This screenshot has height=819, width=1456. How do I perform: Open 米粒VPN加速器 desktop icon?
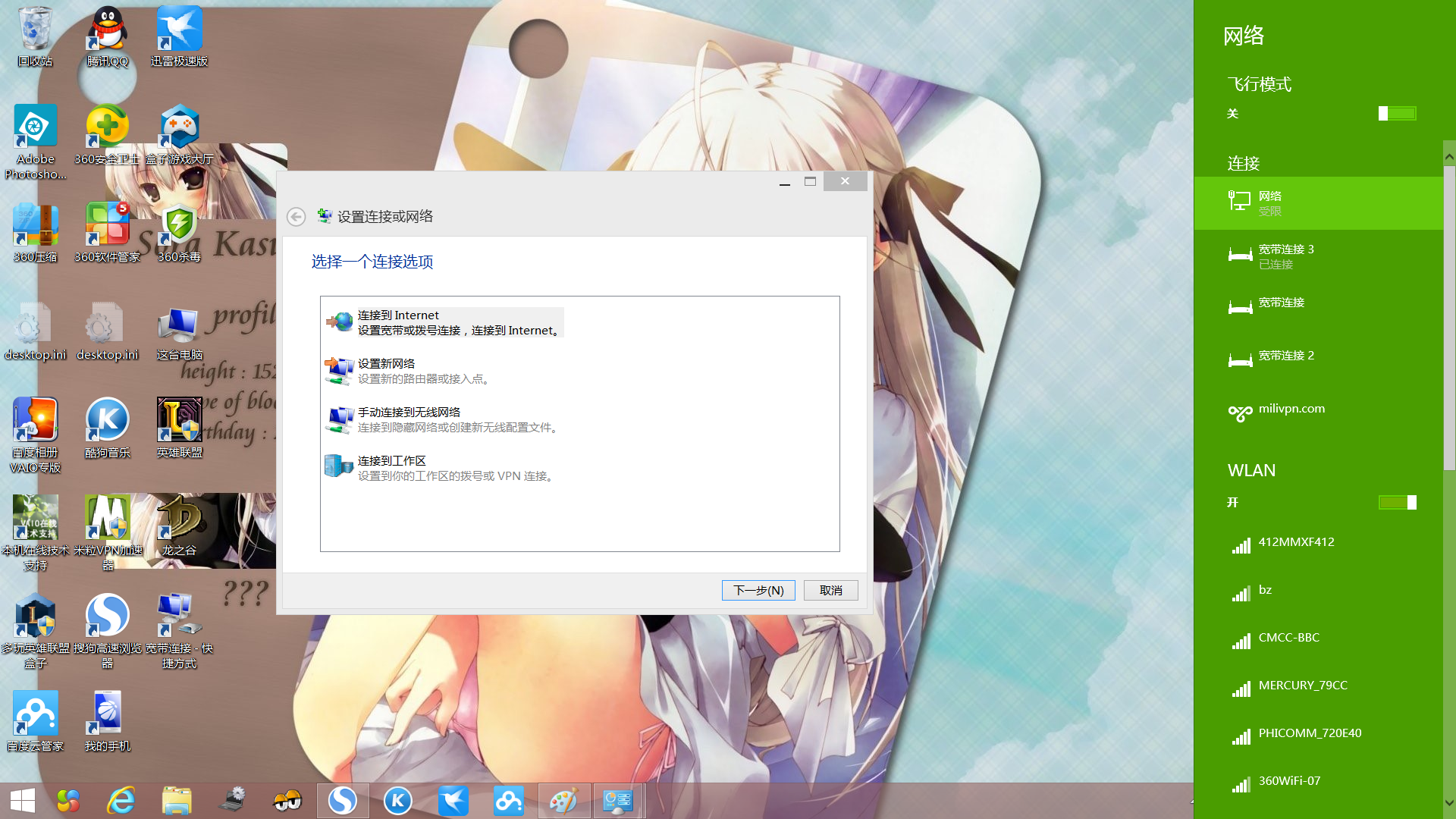pyautogui.click(x=107, y=533)
